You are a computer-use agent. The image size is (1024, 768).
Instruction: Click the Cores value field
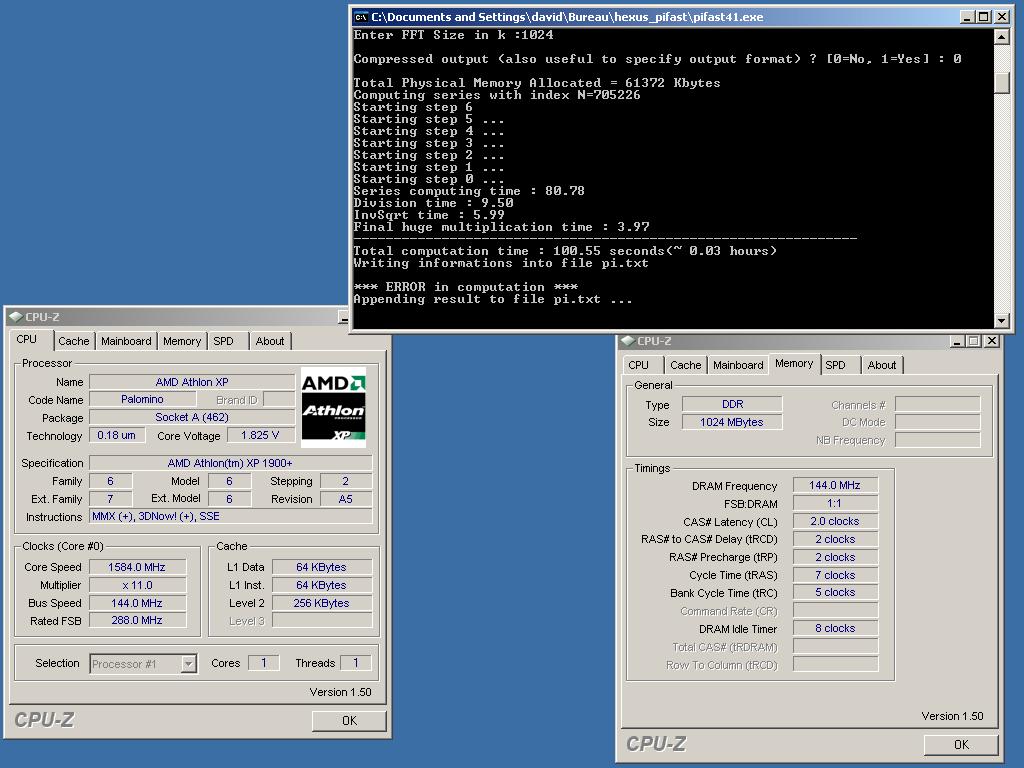coord(264,663)
